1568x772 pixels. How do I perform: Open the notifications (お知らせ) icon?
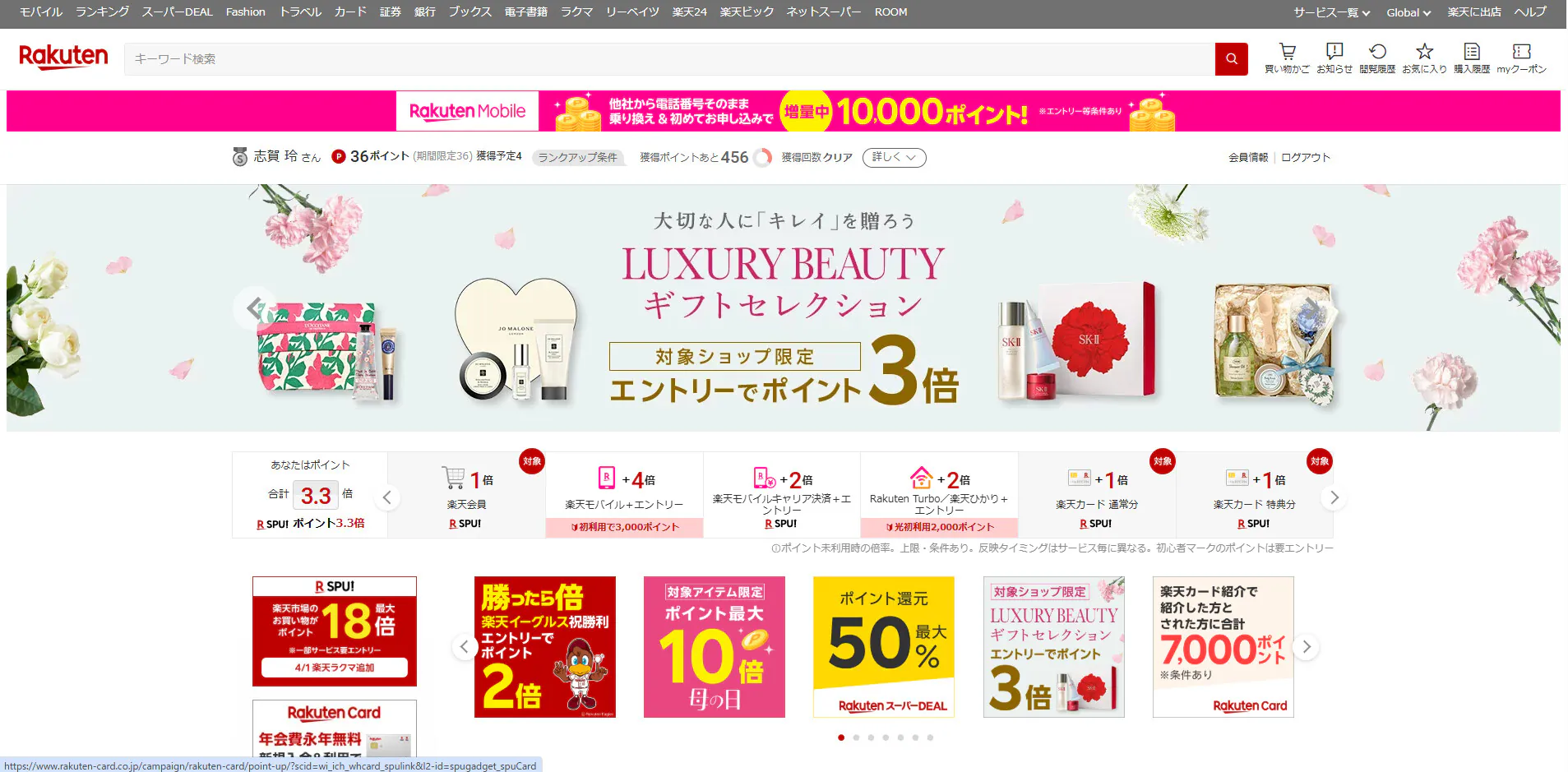1334,58
